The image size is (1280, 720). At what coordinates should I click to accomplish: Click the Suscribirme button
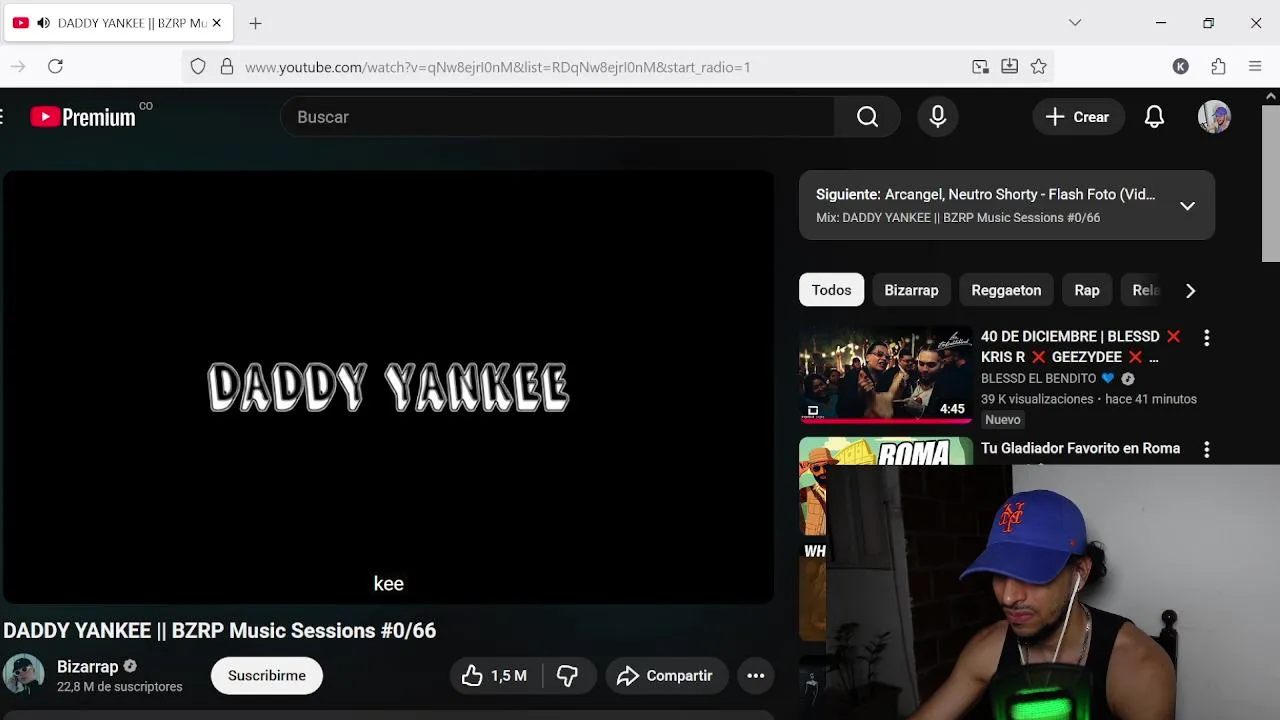coord(267,676)
